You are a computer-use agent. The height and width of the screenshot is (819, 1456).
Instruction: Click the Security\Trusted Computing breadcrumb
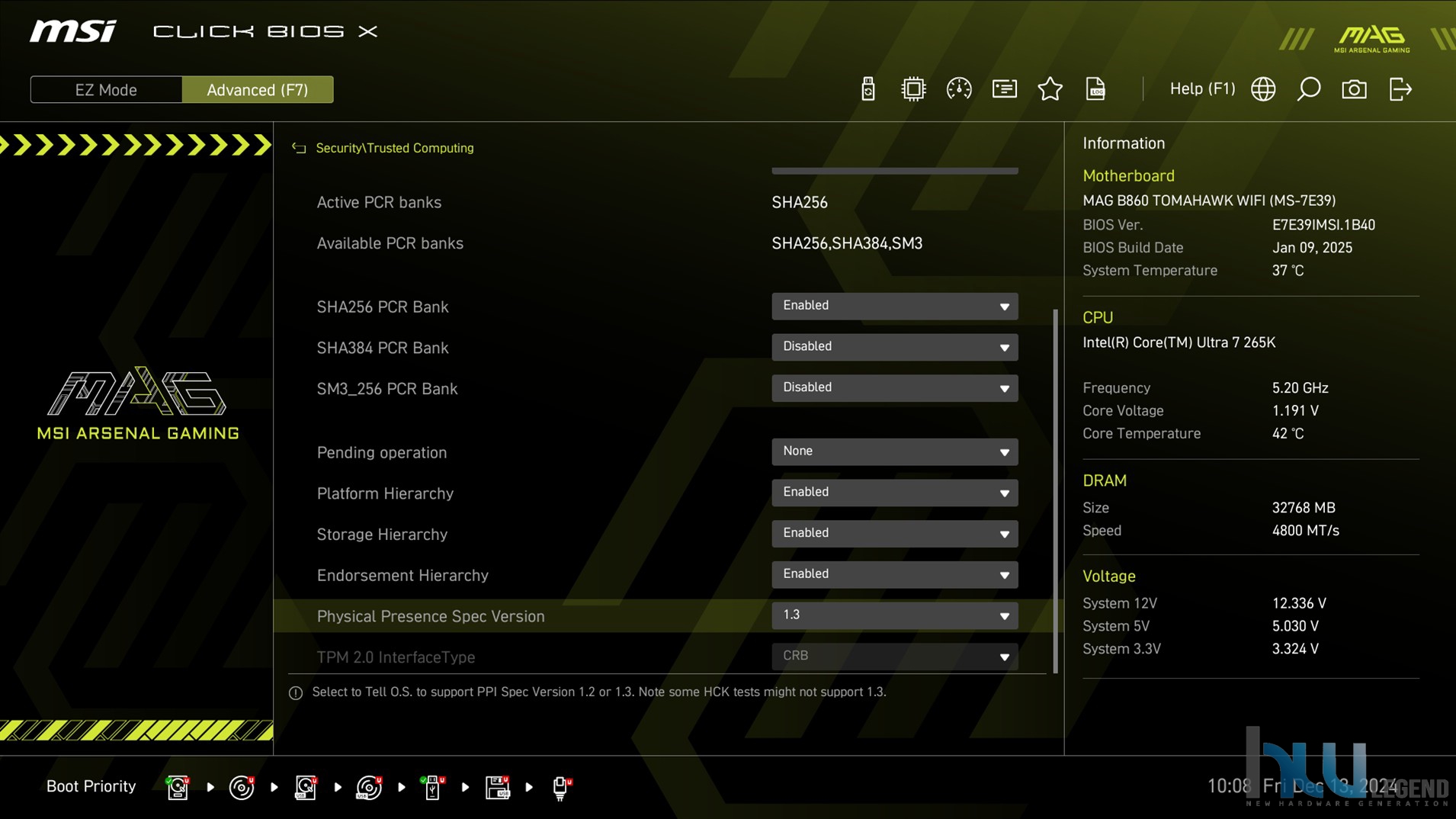[395, 148]
